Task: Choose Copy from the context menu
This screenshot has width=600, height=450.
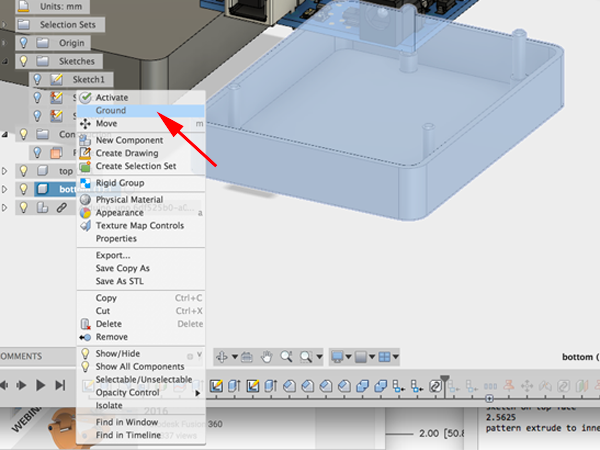Action: (x=141, y=298)
